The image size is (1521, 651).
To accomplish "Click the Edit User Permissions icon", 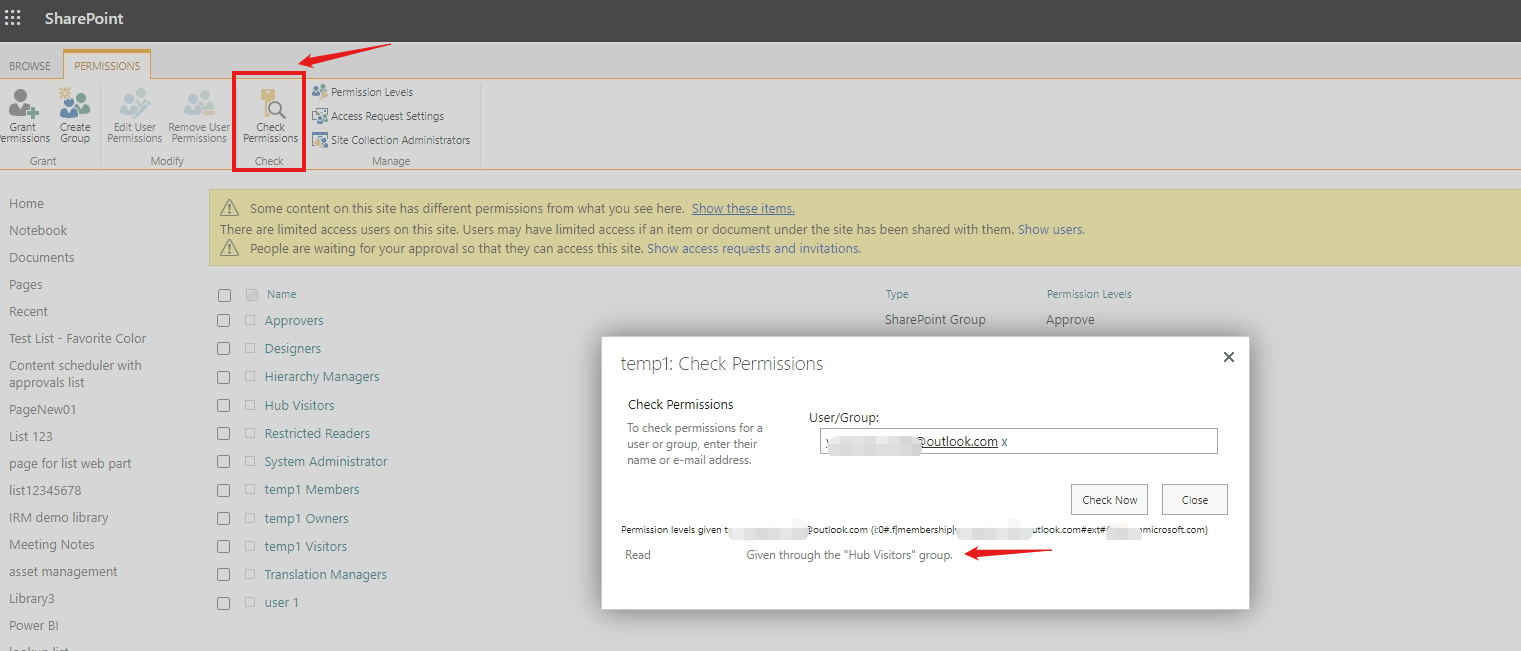I will coord(134,104).
